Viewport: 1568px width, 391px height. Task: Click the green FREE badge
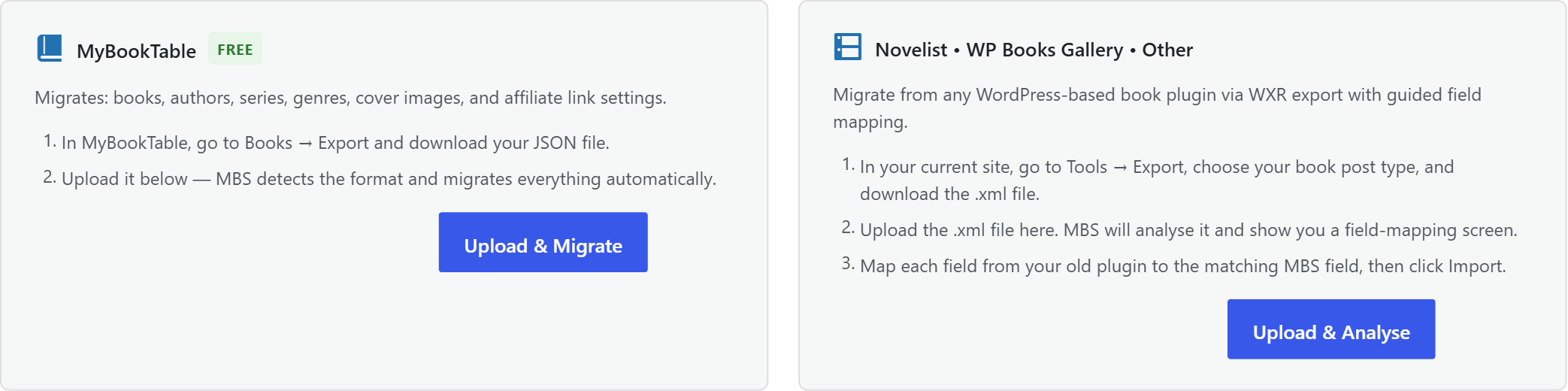tap(235, 49)
